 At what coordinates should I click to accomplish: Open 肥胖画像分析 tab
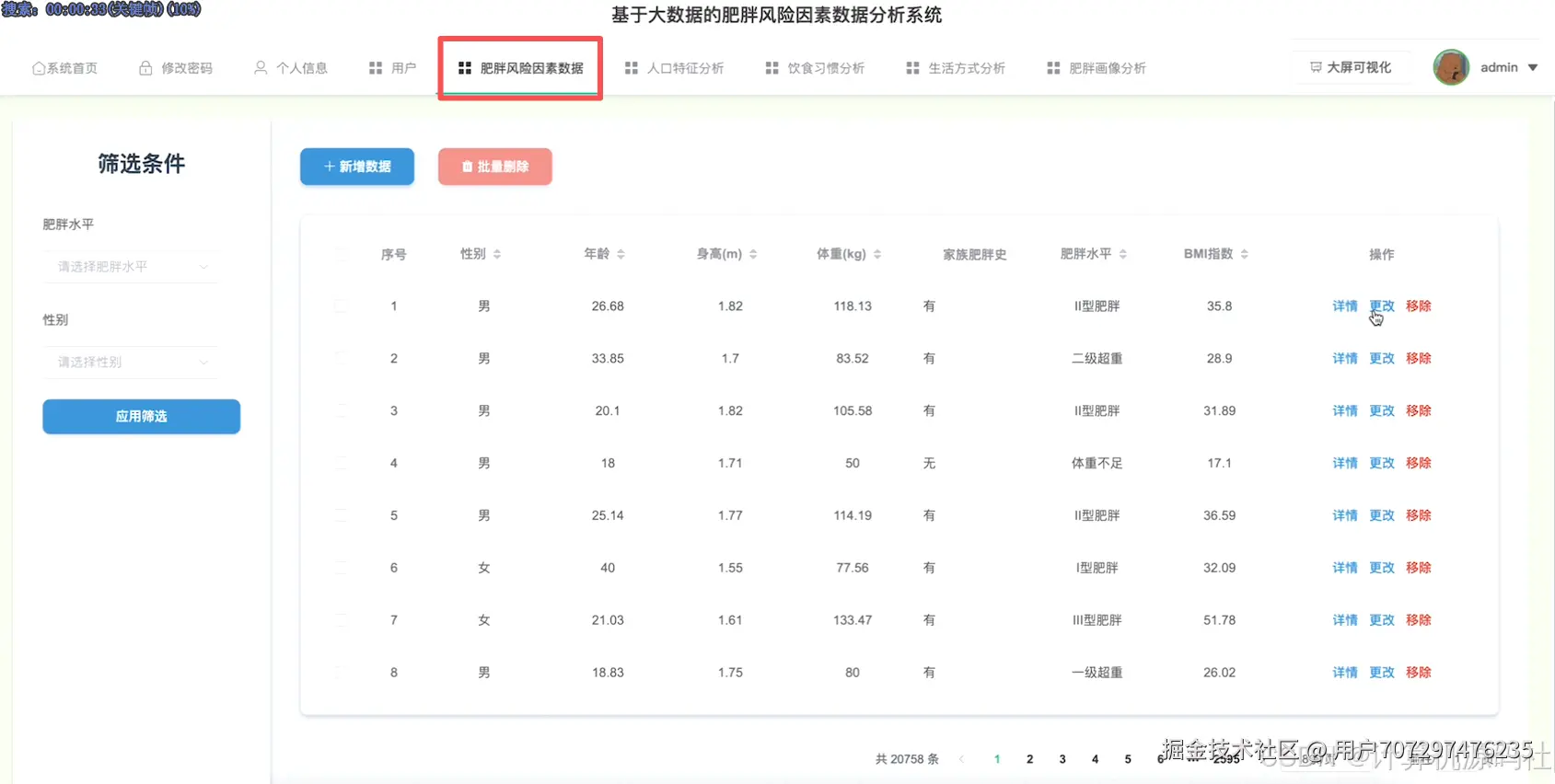[1097, 68]
